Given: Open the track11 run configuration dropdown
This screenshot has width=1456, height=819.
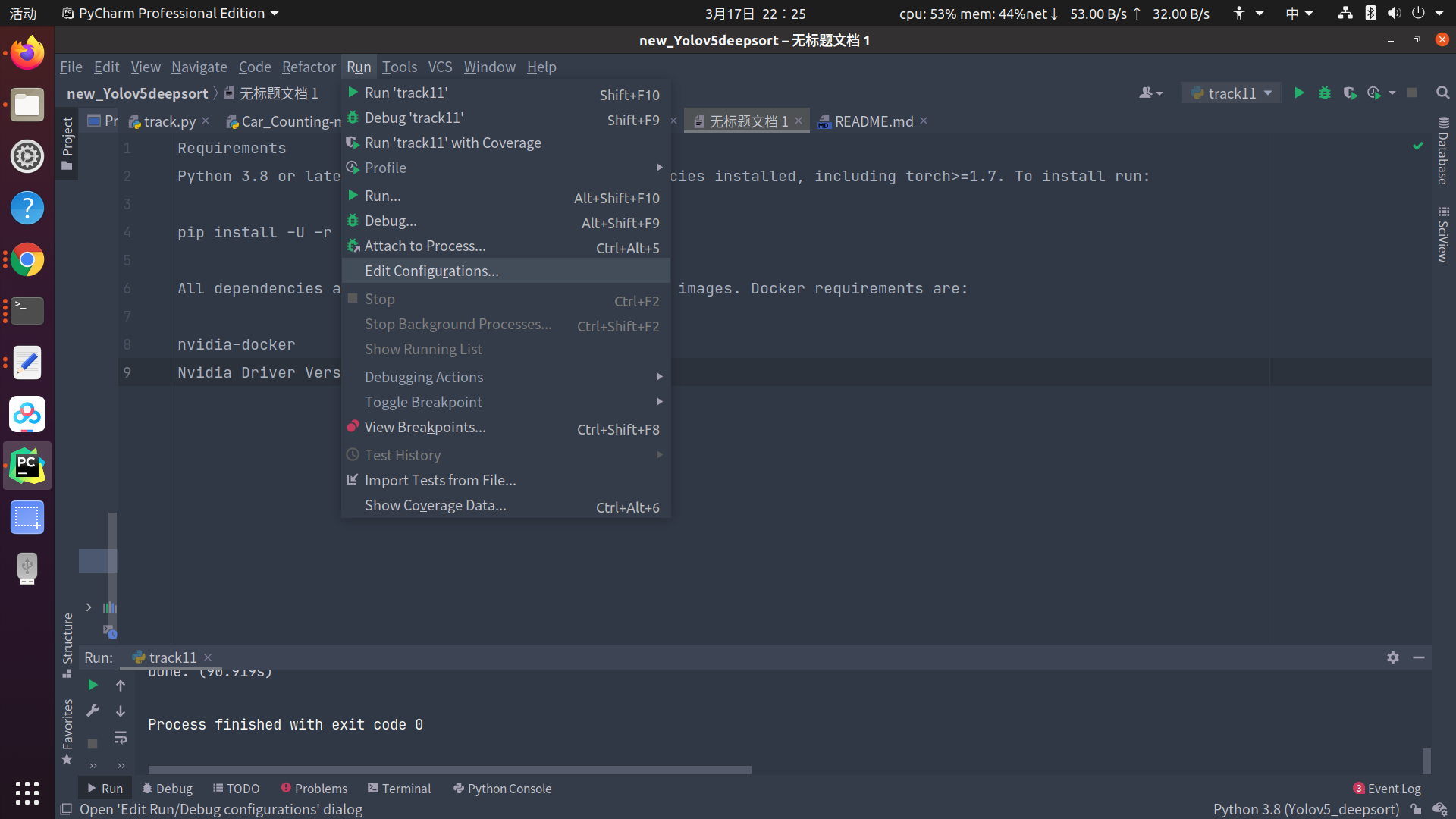Looking at the screenshot, I should 1231,93.
